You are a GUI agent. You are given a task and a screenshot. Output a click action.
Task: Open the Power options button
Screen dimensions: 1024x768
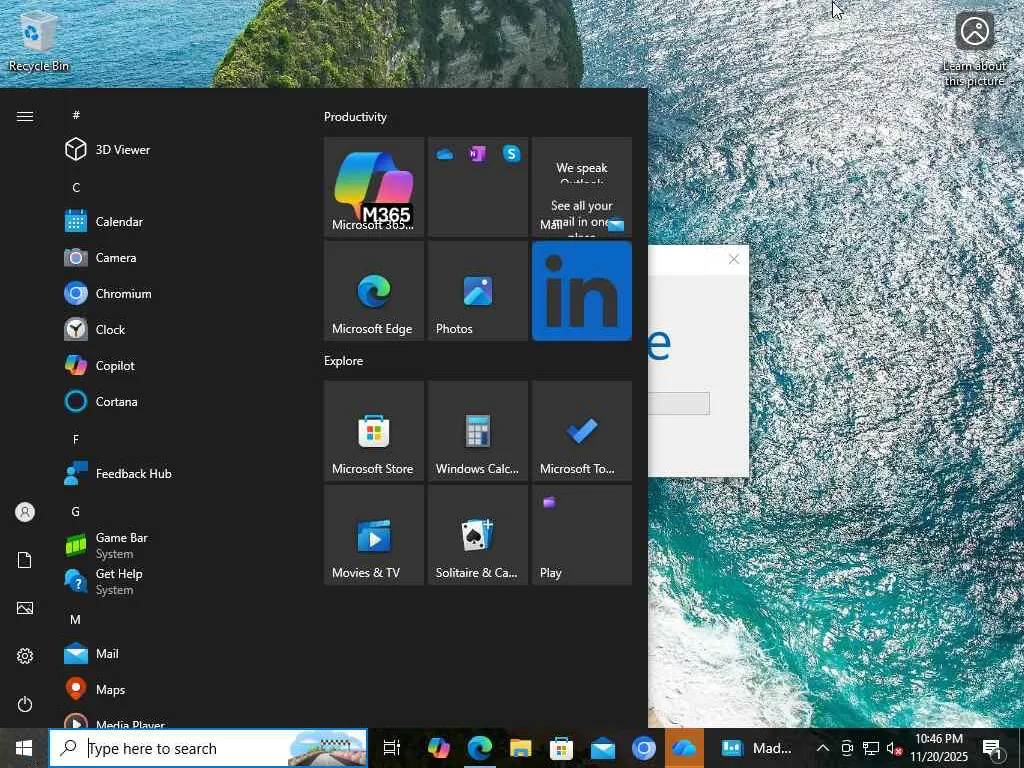[x=25, y=704]
